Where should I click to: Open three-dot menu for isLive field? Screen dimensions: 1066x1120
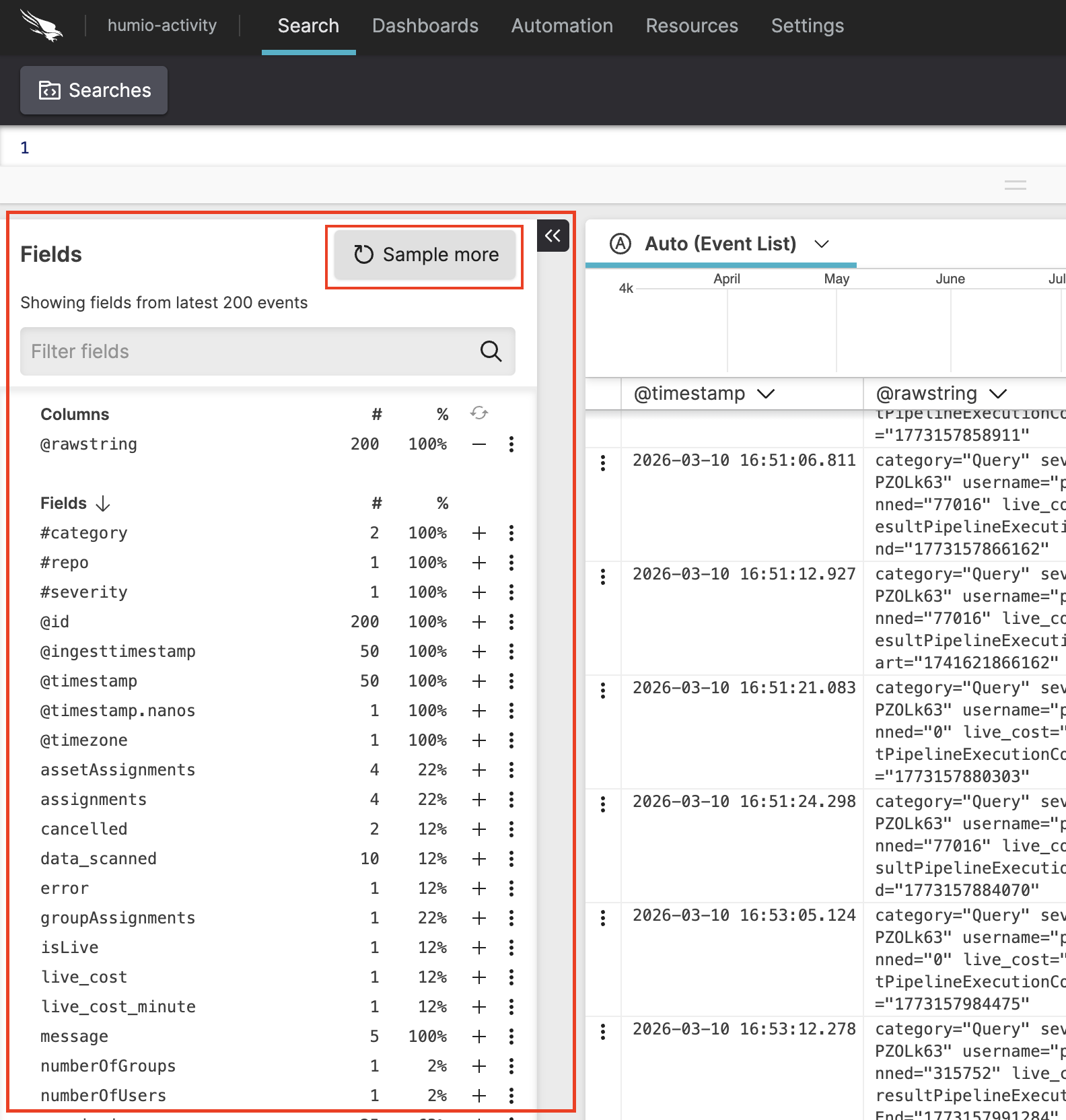pos(511,948)
